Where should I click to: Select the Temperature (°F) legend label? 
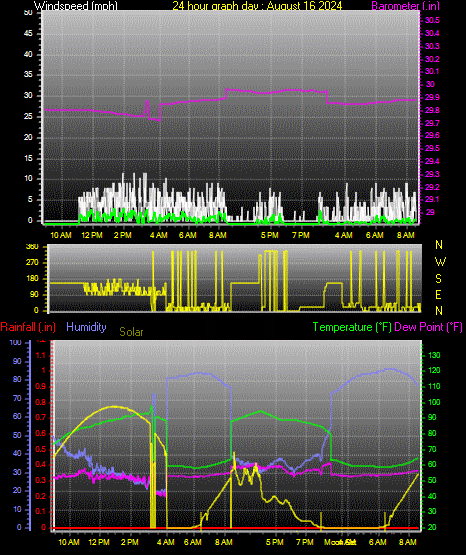point(352,327)
